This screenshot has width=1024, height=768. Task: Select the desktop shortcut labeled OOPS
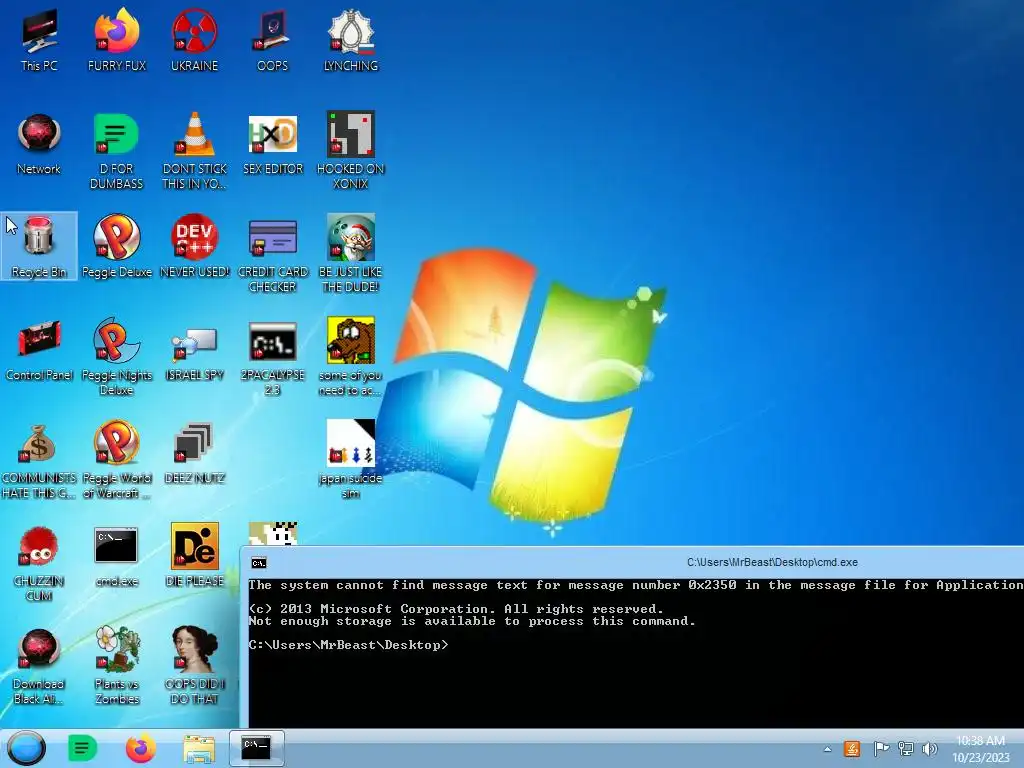272,39
